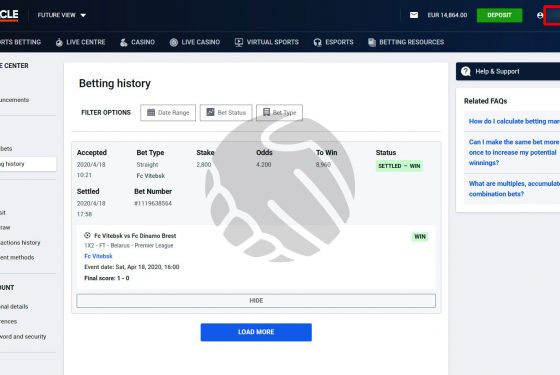Click the Final score 1 - 0 text

click(x=107, y=278)
